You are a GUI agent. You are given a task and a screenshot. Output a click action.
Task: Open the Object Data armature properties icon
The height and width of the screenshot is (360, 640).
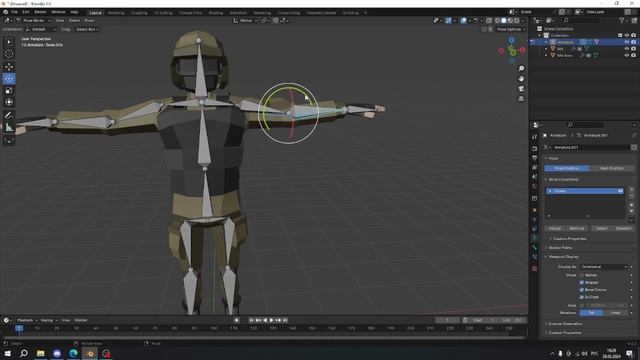click(x=535, y=238)
